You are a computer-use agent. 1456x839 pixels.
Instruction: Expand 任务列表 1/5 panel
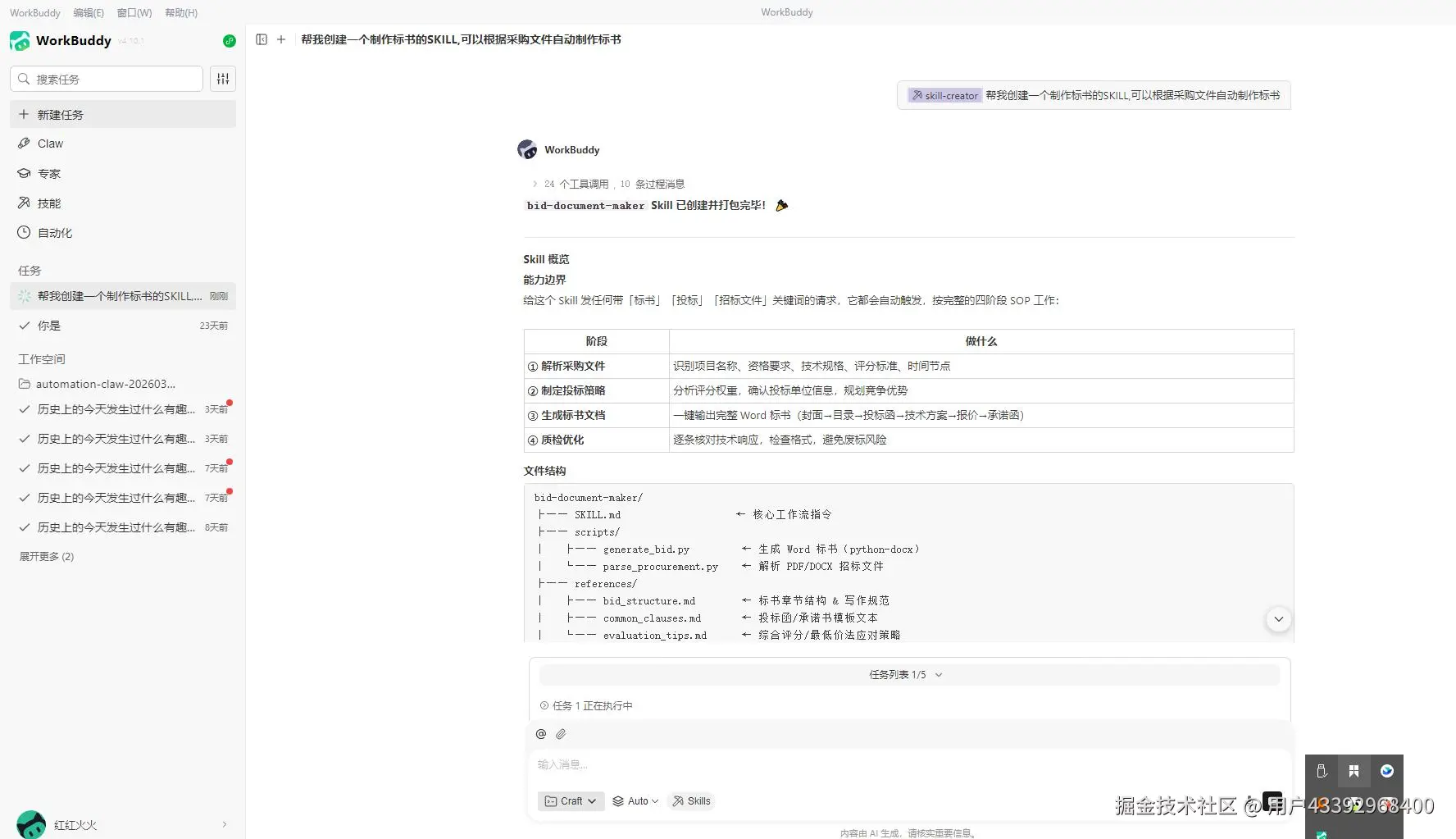pos(909,675)
